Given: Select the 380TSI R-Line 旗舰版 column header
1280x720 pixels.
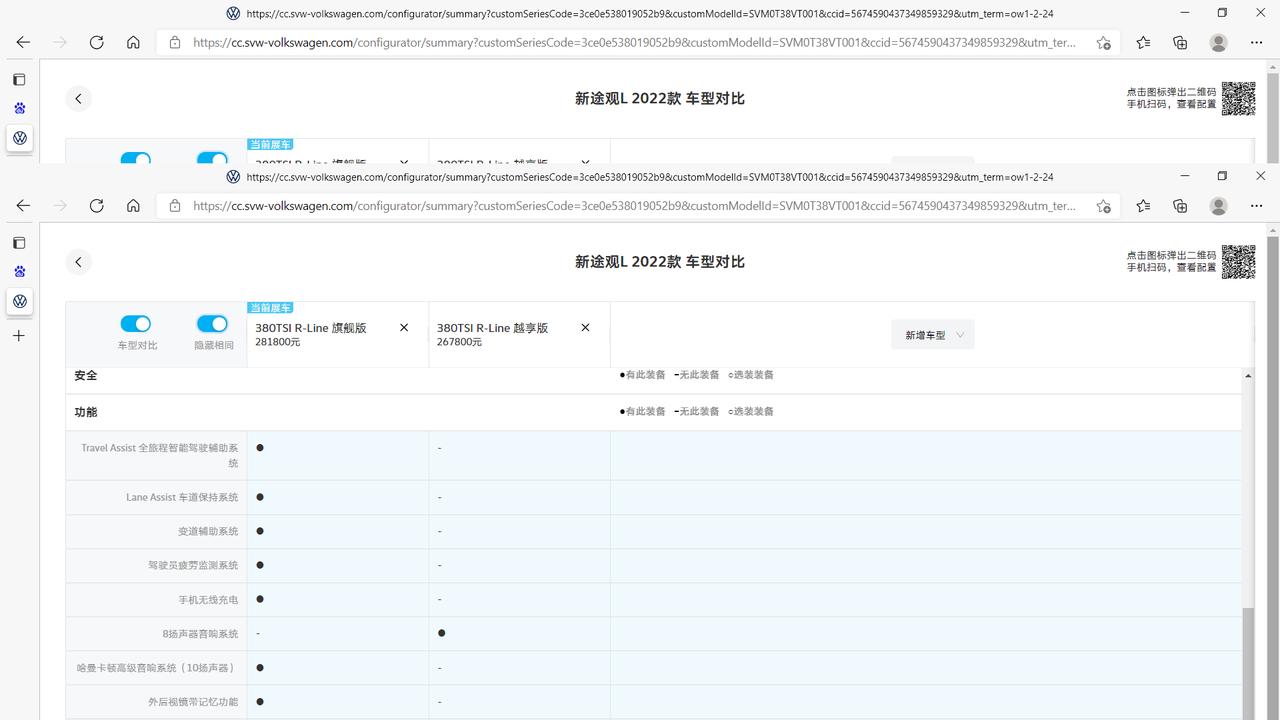Looking at the screenshot, I should click(311, 328).
